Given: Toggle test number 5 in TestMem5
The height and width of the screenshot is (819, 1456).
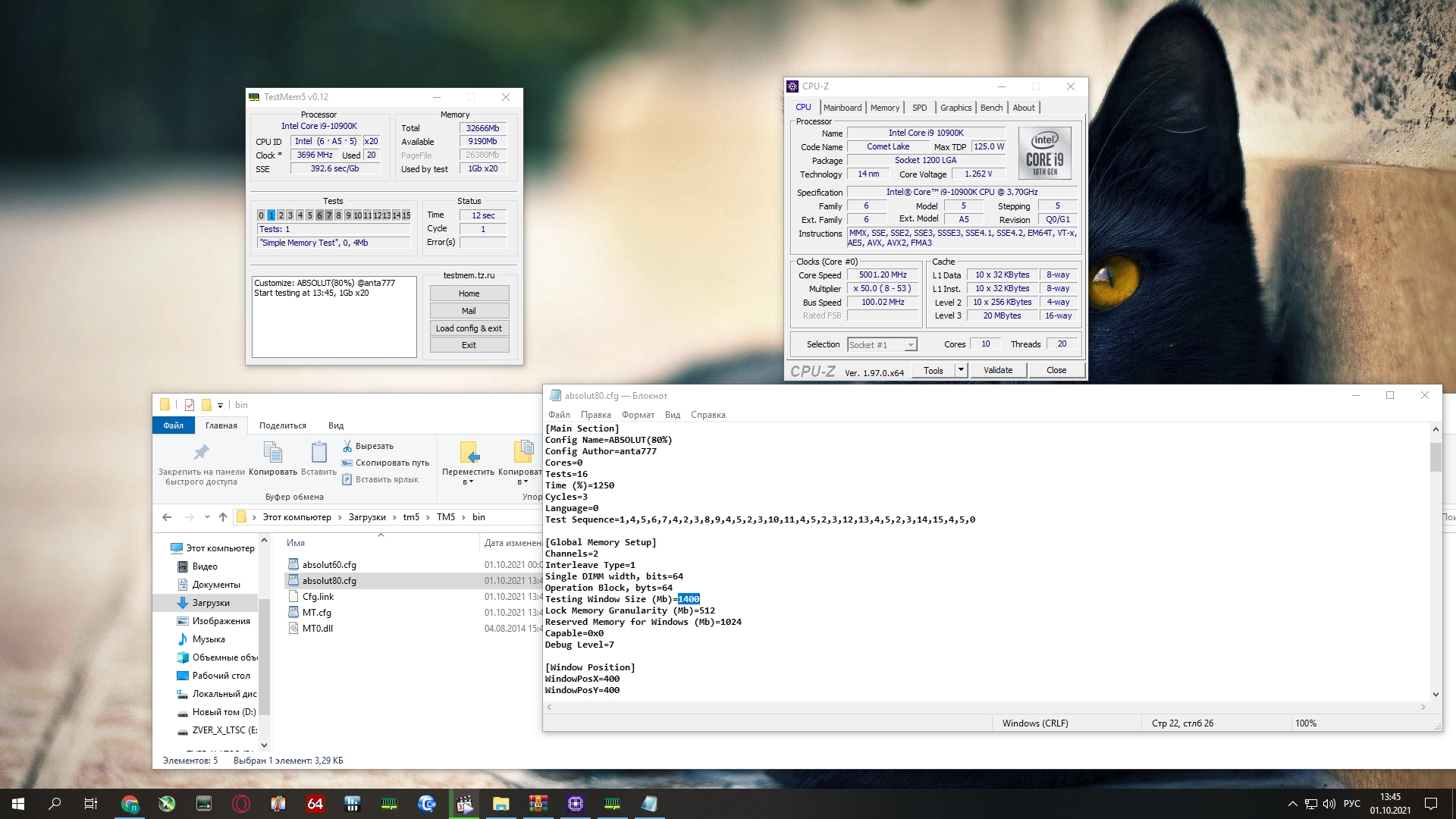Looking at the screenshot, I should [x=309, y=215].
